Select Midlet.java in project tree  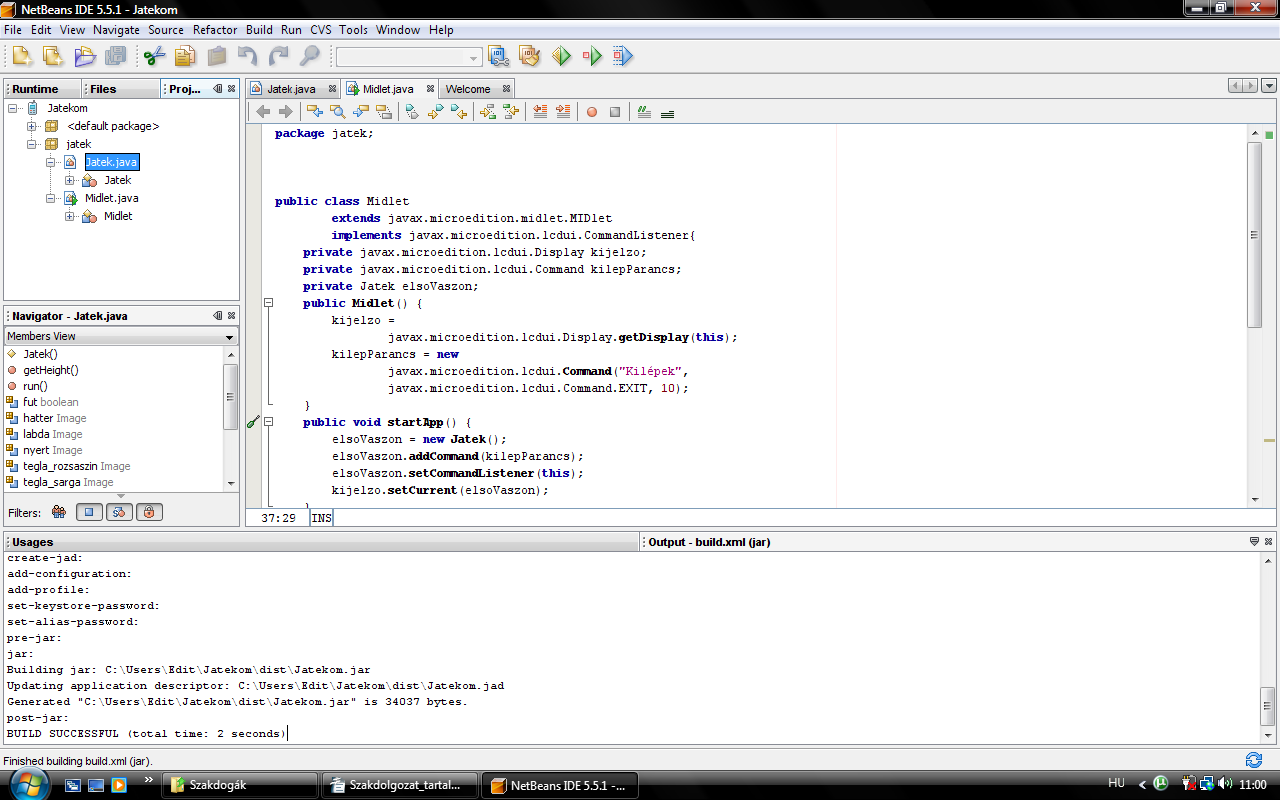pyautogui.click(x=111, y=198)
